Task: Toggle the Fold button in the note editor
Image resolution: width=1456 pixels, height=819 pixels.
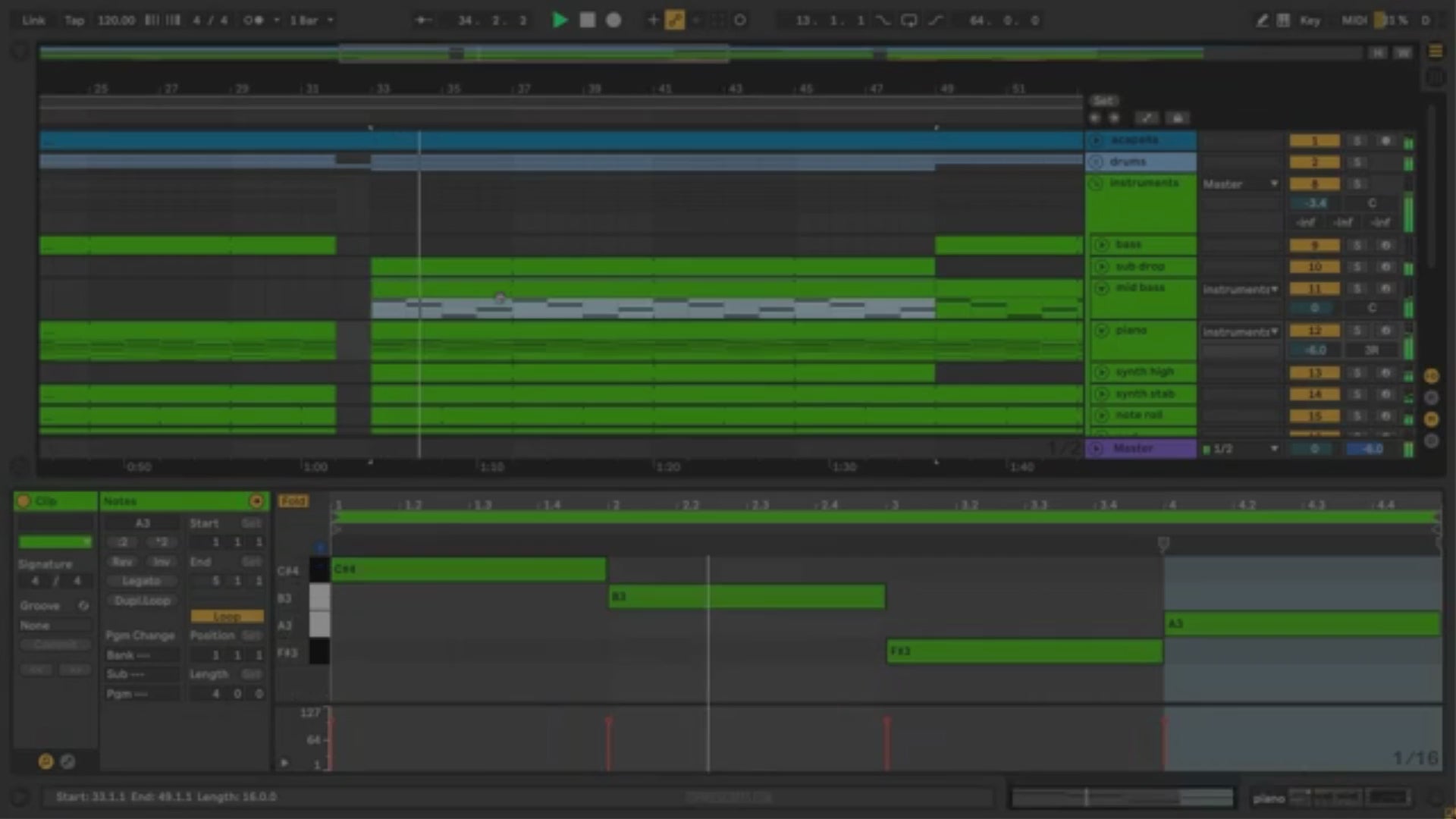Action: pos(293,501)
